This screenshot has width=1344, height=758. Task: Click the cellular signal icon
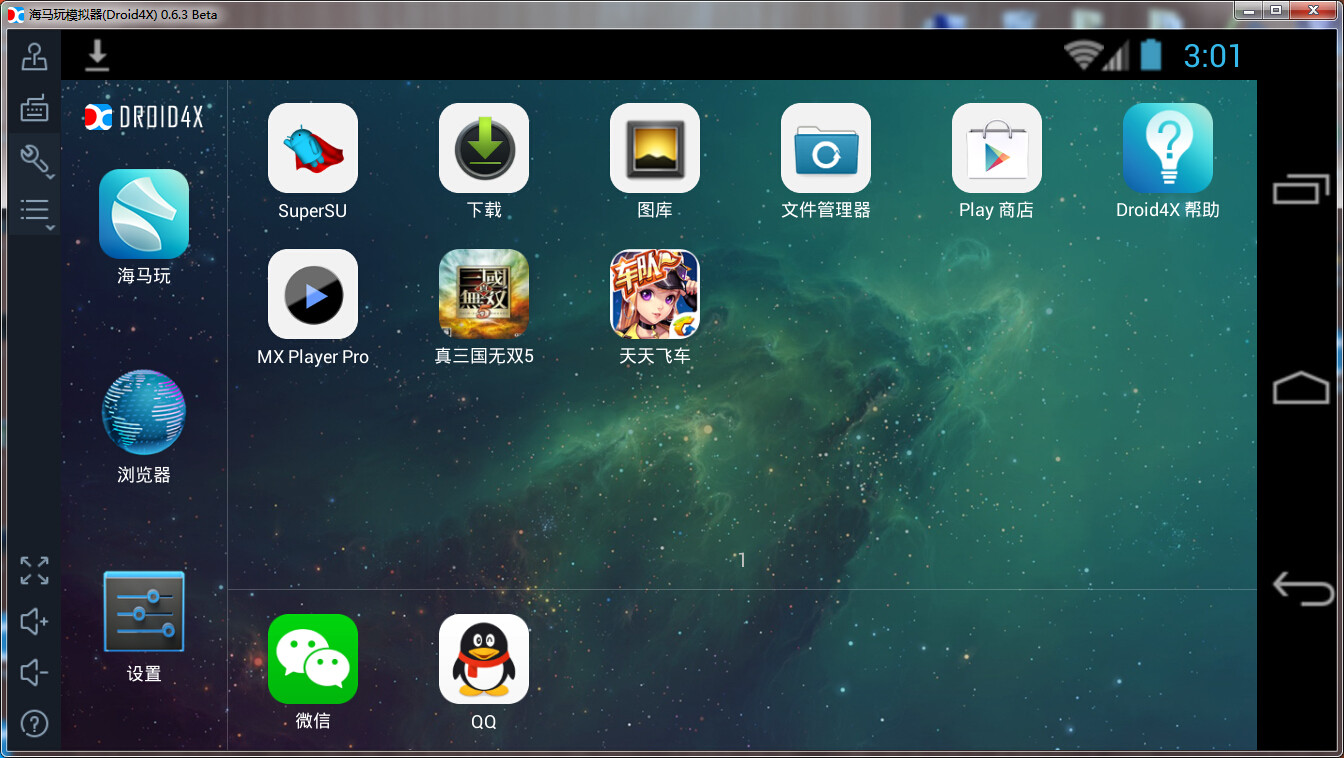(x=1116, y=55)
